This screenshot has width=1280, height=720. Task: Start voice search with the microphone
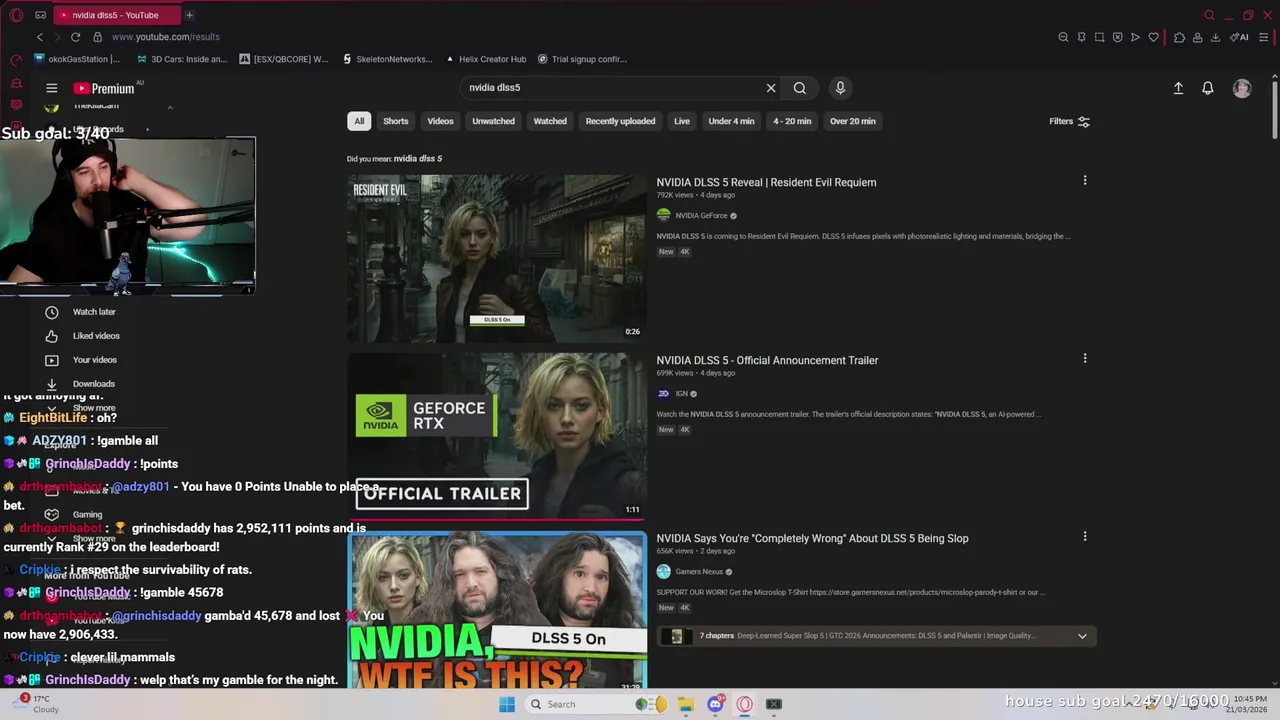tap(840, 88)
